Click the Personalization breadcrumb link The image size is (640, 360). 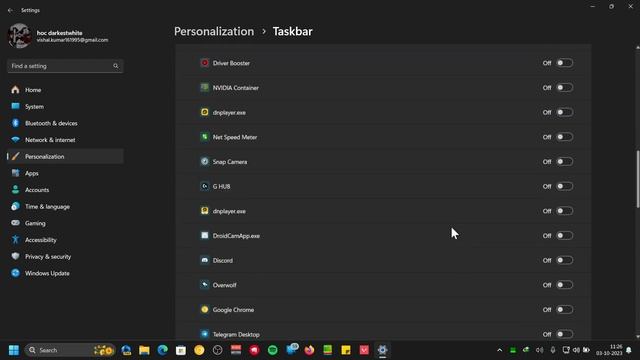click(x=214, y=31)
